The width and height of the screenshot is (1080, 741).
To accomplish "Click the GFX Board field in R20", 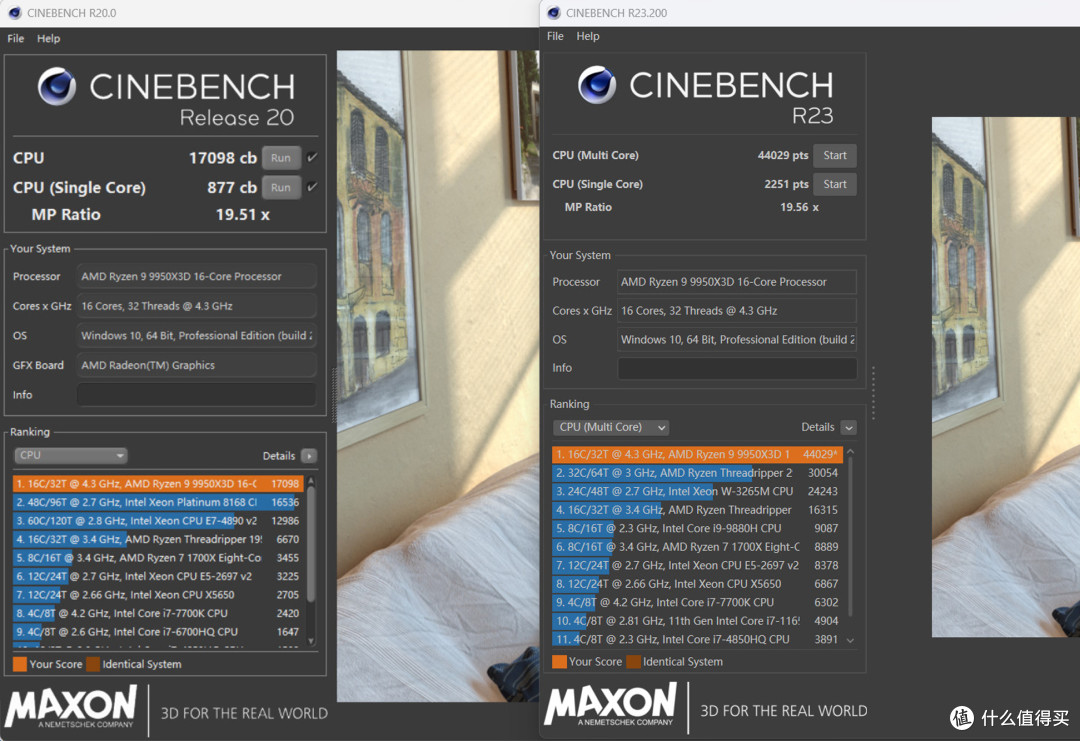I will pyautogui.click(x=196, y=365).
